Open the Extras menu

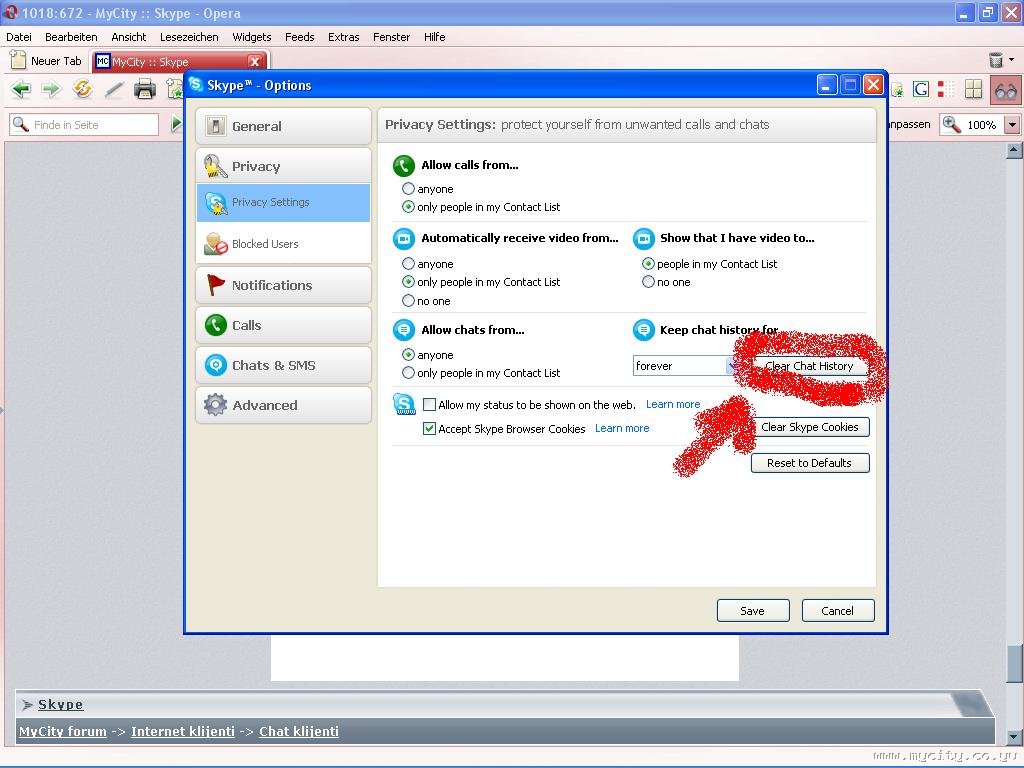point(344,37)
